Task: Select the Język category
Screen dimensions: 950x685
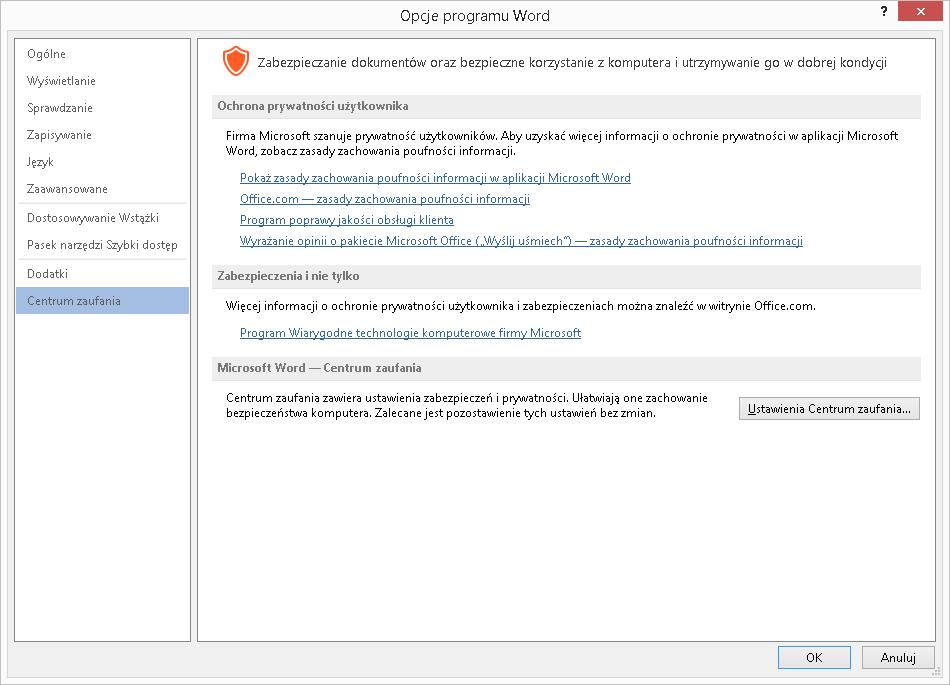Action: click(102, 162)
